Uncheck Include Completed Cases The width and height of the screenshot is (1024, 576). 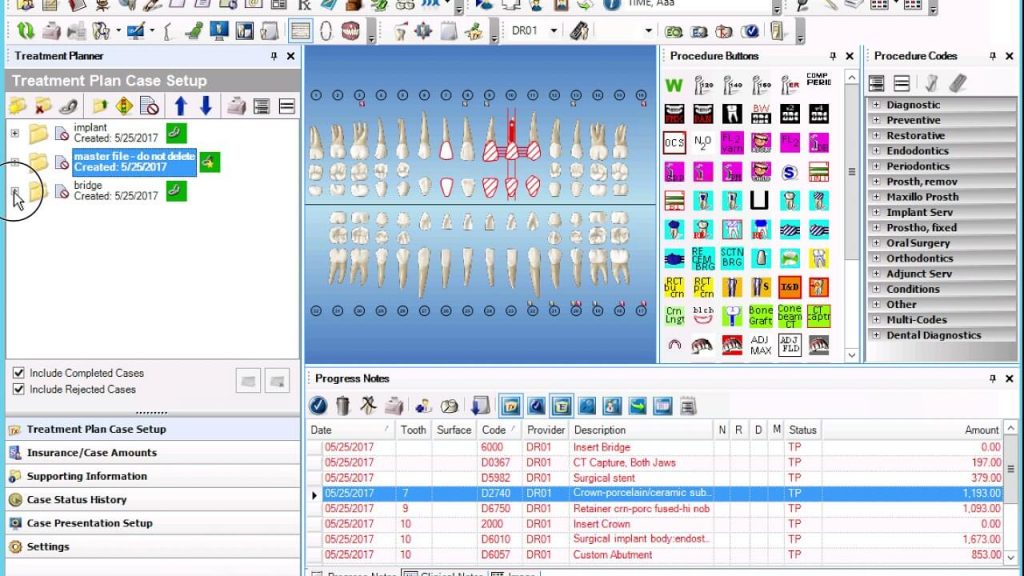(x=18, y=373)
